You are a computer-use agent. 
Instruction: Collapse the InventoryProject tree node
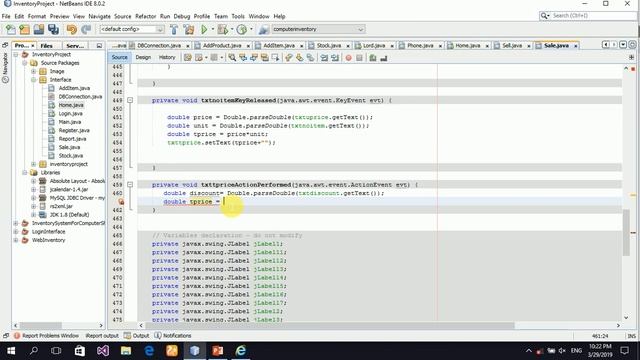pos(16,54)
